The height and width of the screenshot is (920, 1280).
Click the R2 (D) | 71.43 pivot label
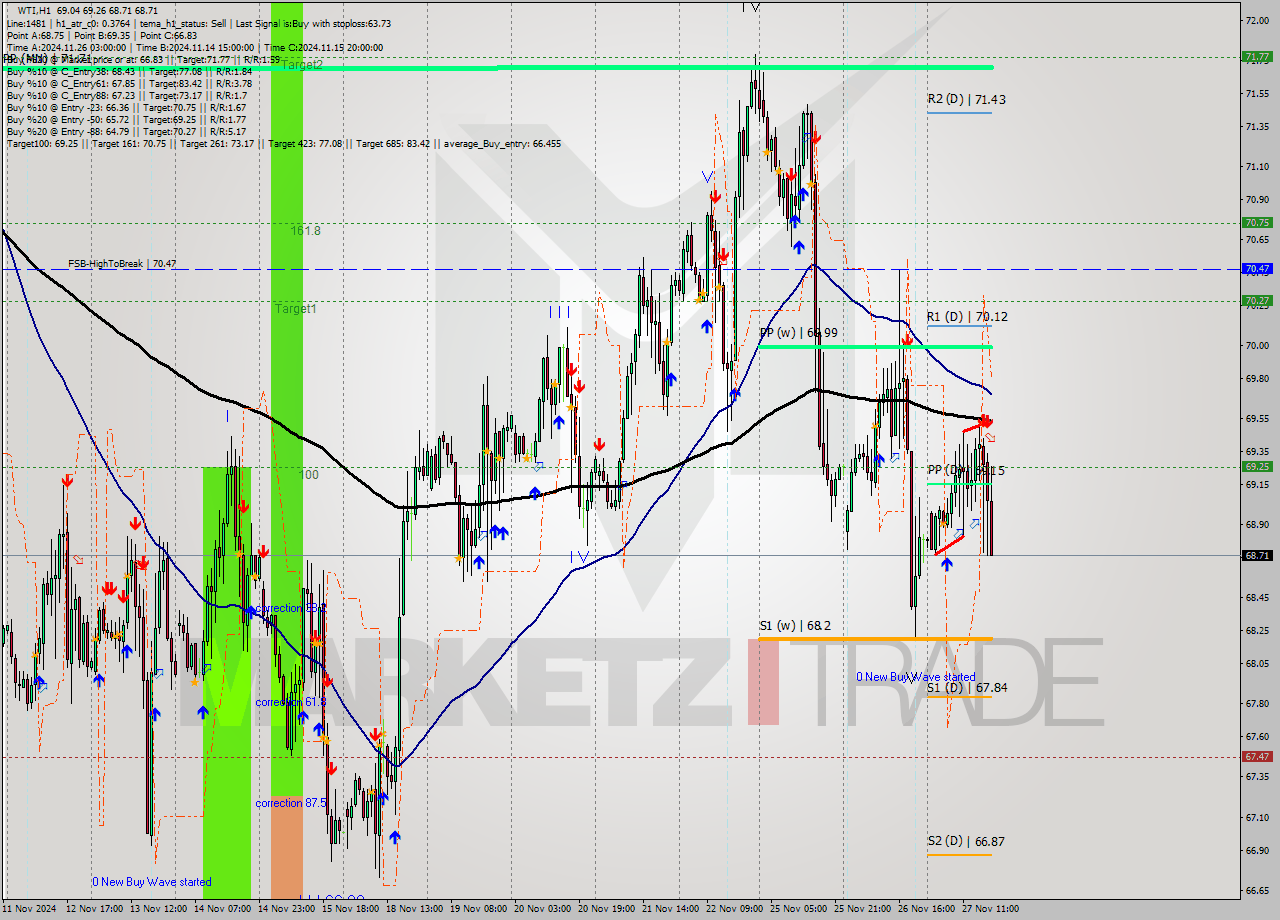tap(966, 99)
